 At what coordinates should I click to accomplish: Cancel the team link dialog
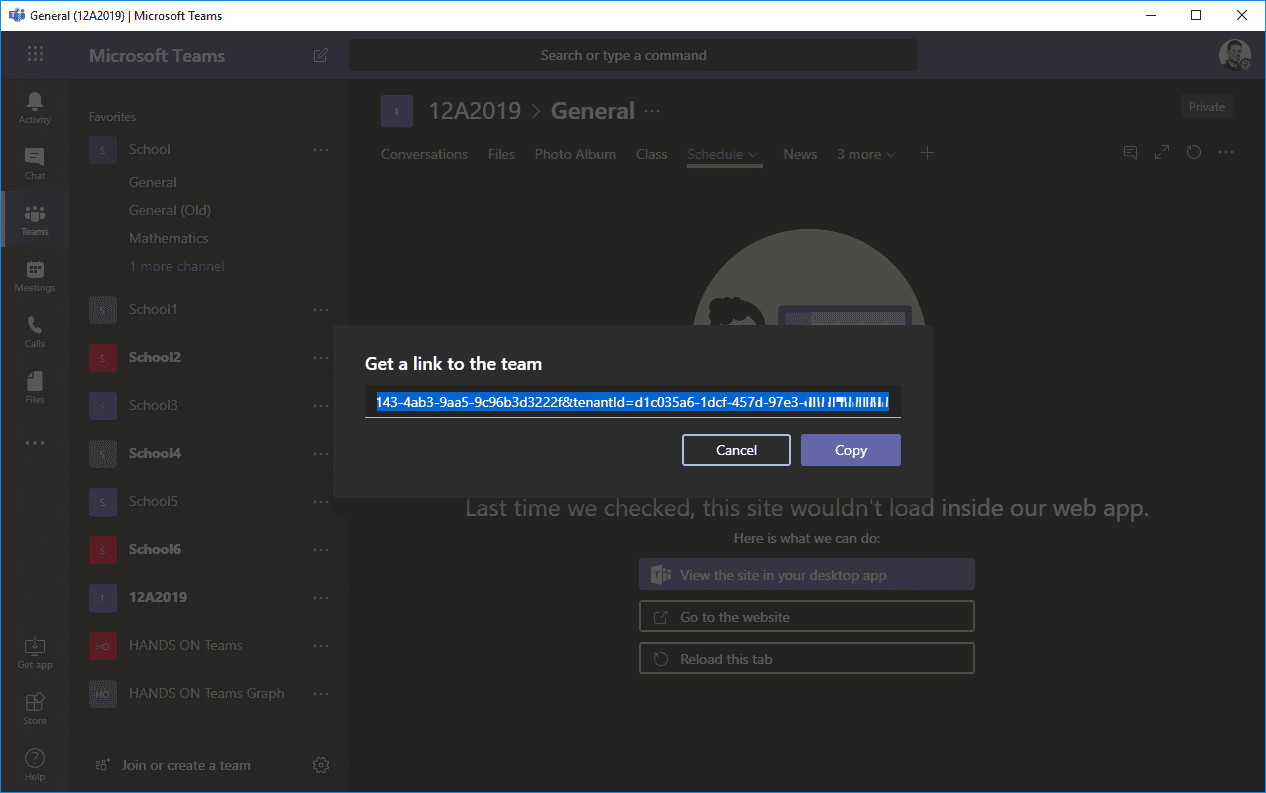736,450
